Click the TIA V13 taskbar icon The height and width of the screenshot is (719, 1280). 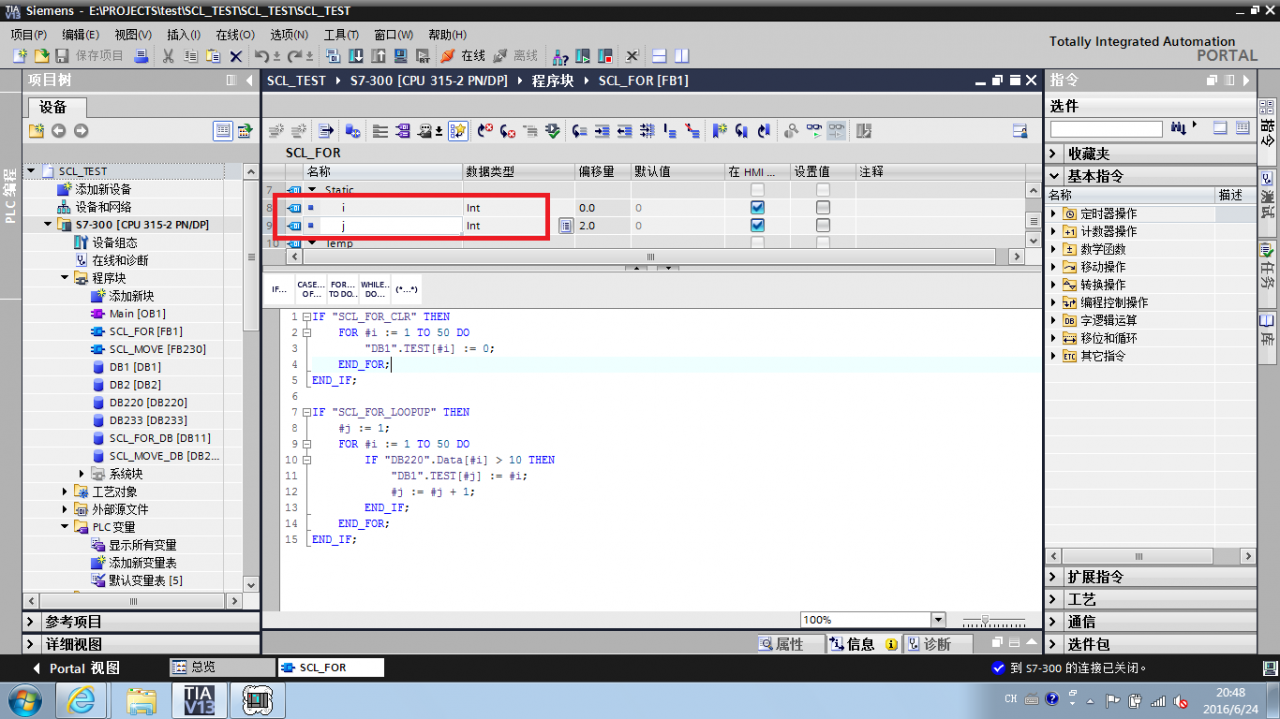pos(199,699)
